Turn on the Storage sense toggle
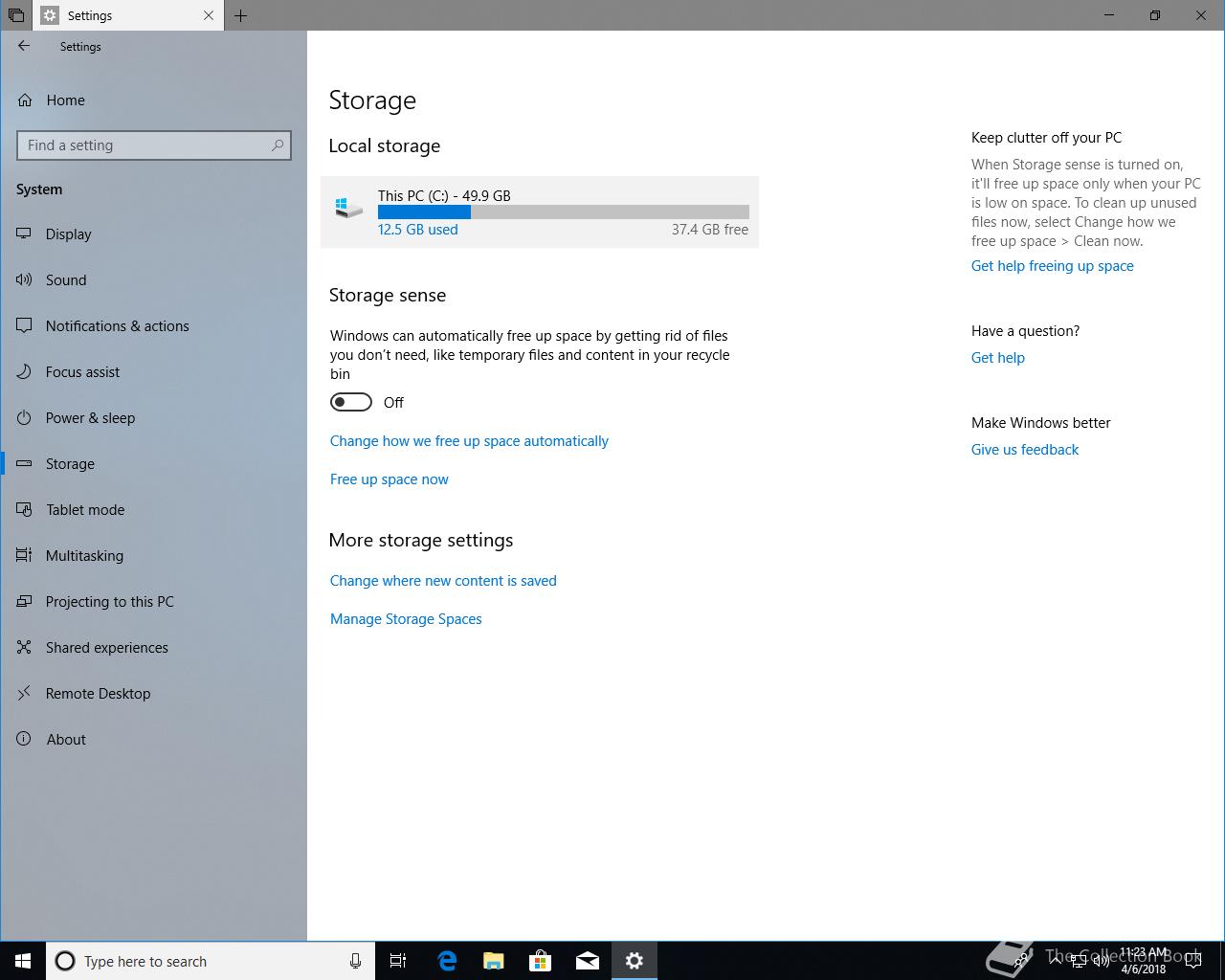The image size is (1225, 980). point(351,402)
